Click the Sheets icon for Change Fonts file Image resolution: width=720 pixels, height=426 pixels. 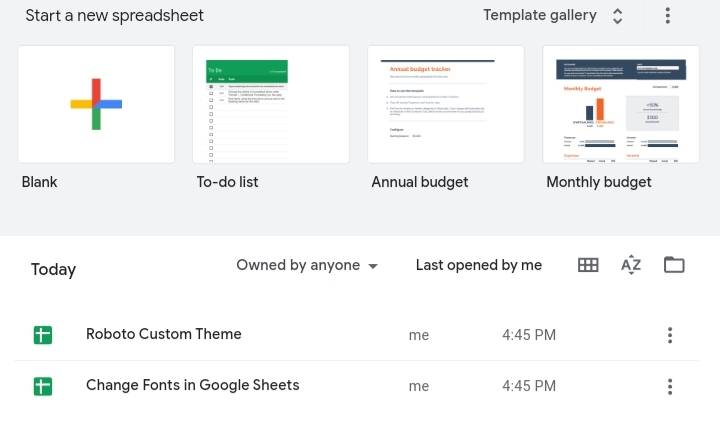43,386
